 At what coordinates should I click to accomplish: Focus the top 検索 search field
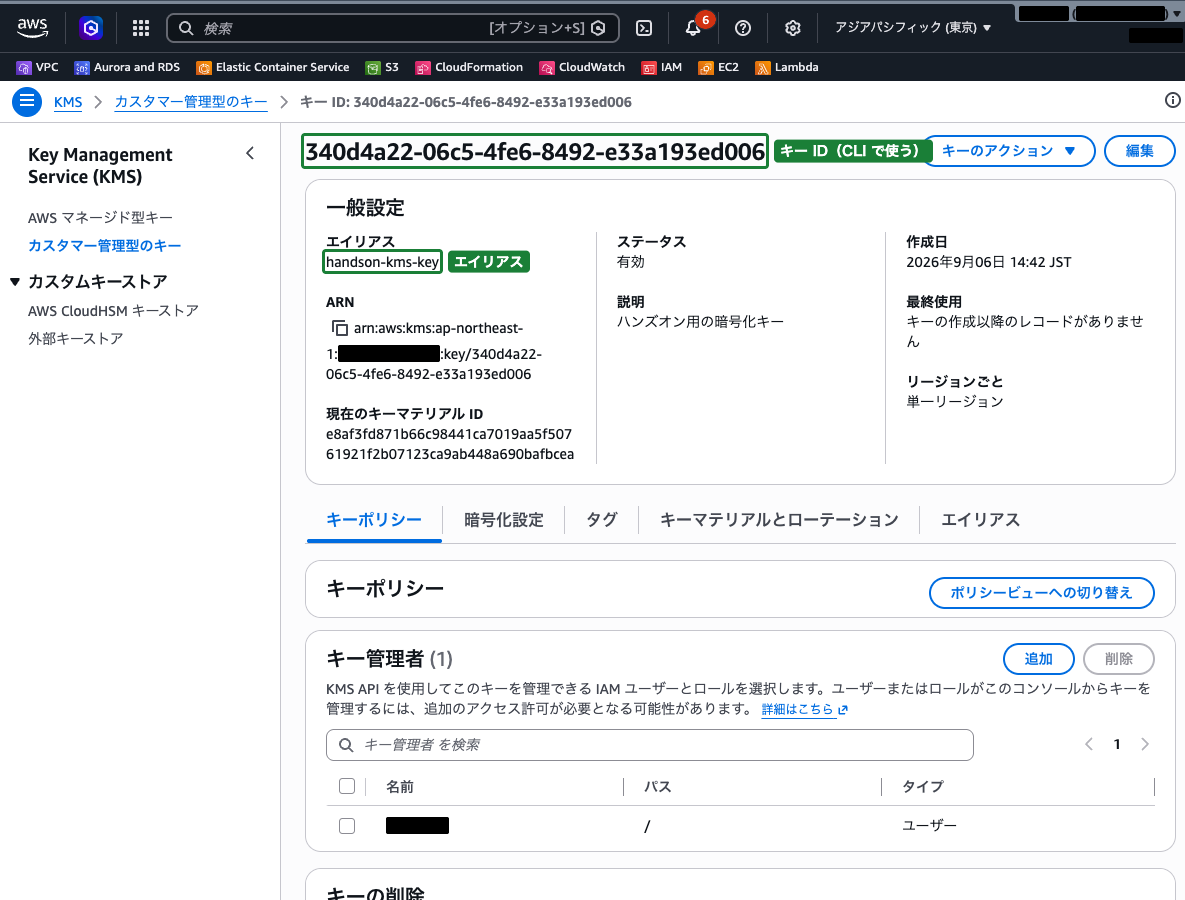[x=392, y=28]
